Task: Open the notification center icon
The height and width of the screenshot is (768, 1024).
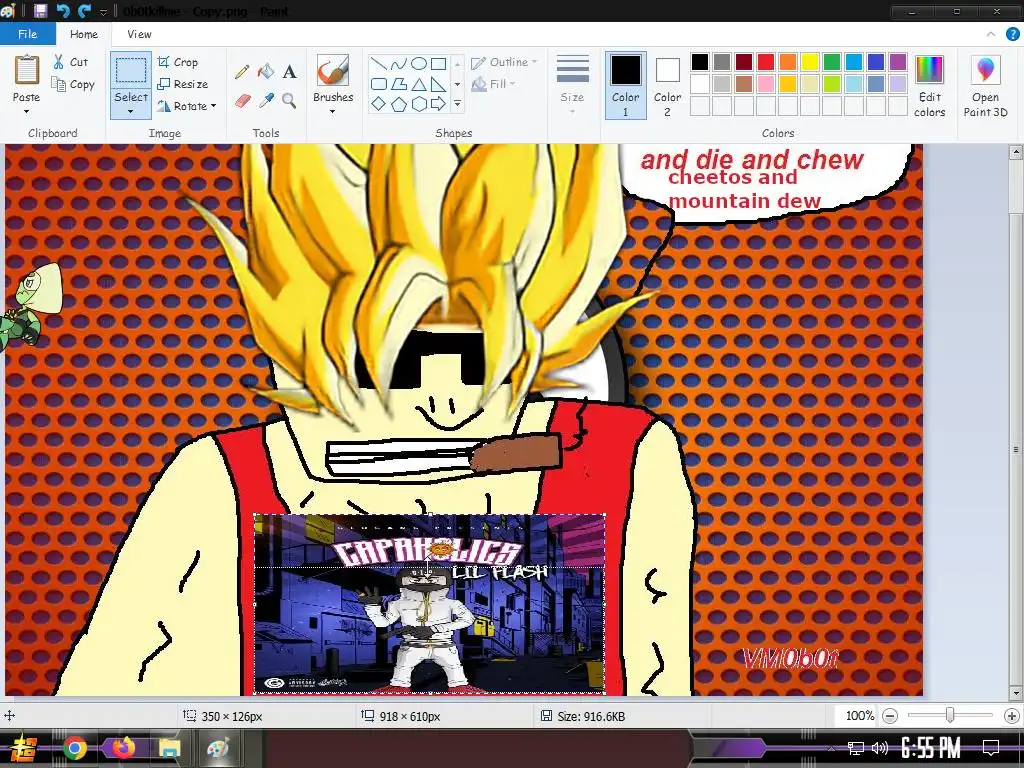Action: pos(991,748)
